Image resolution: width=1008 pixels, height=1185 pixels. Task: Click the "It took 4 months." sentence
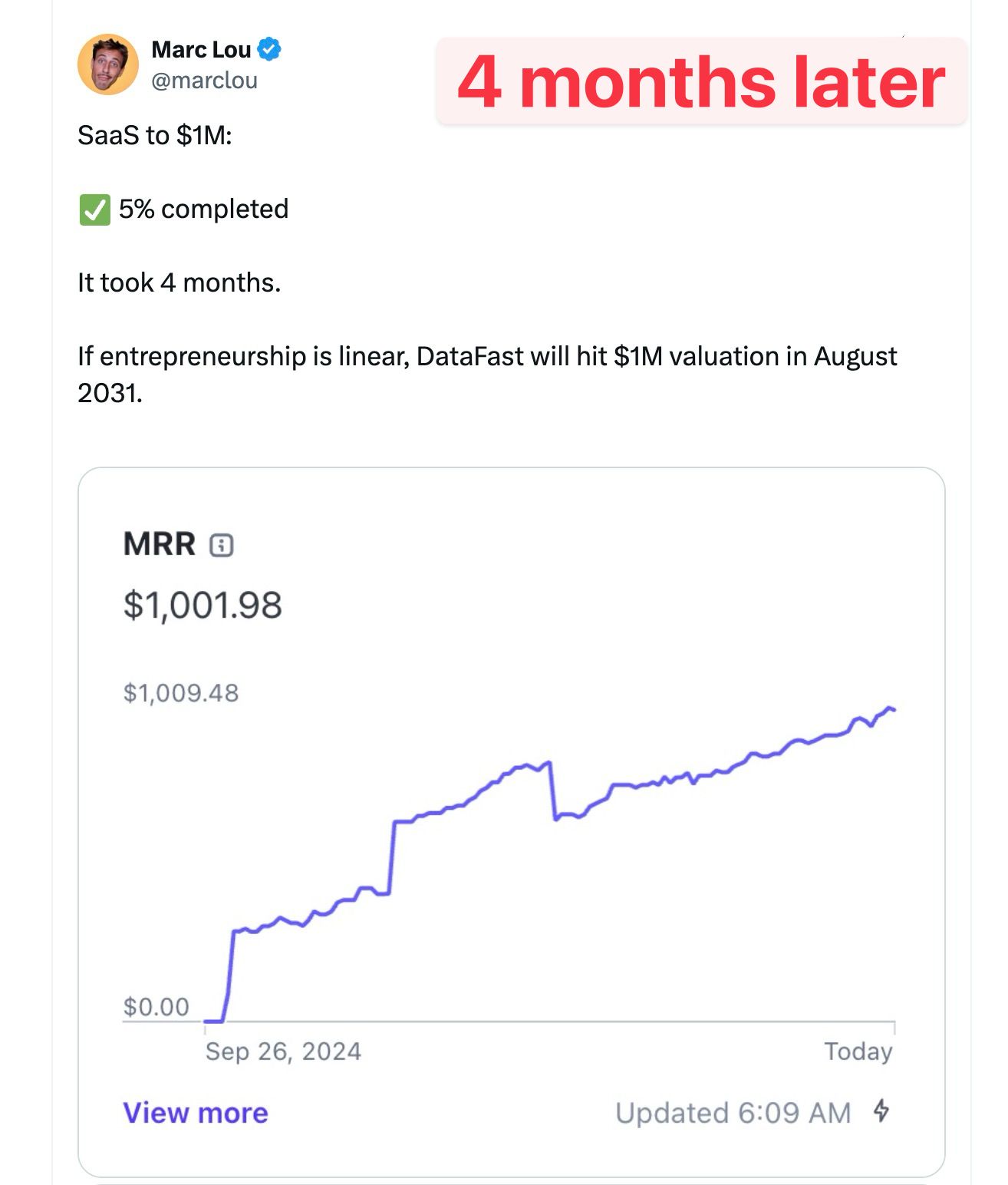pyautogui.click(x=179, y=282)
